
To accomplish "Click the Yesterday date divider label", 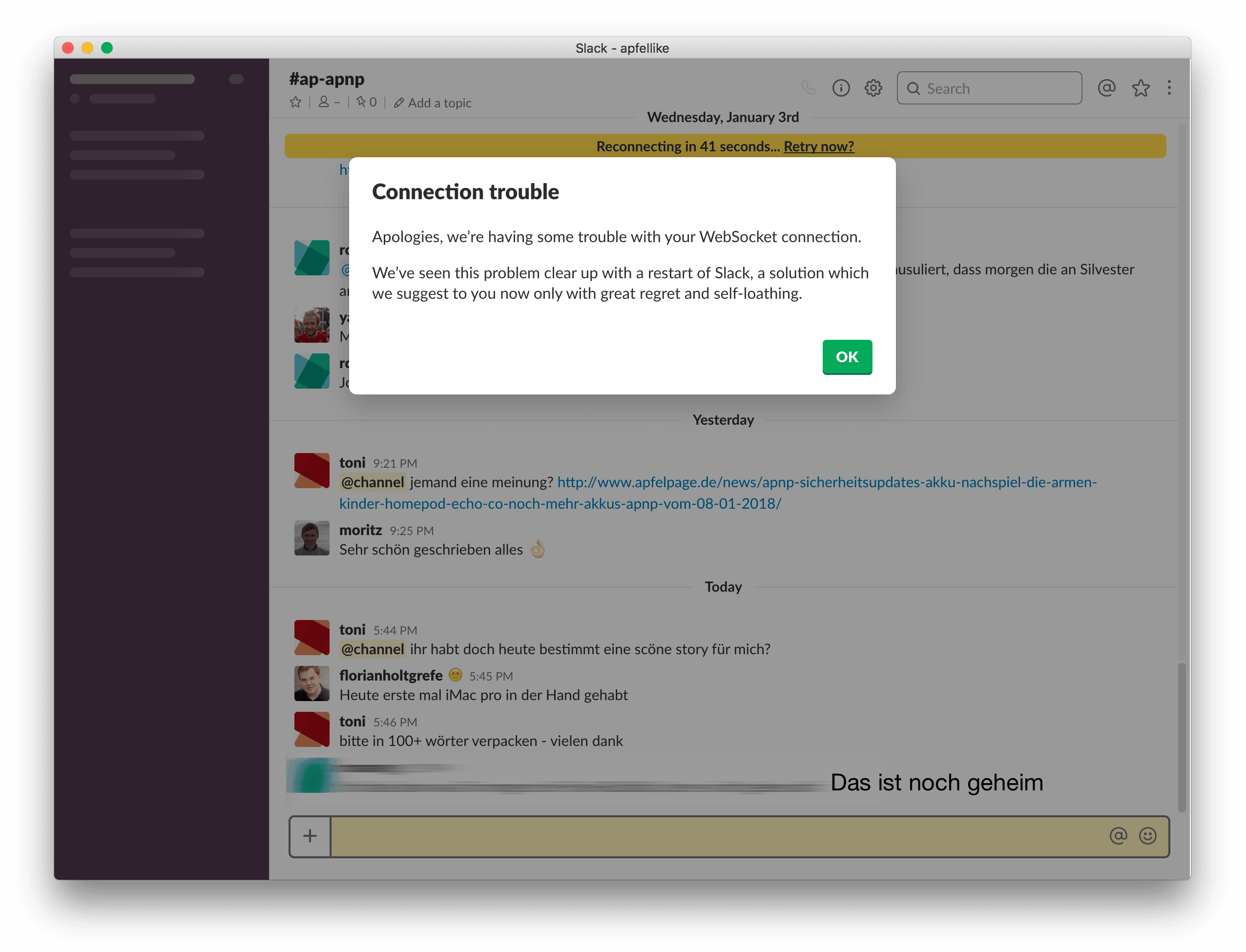I will [x=723, y=420].
